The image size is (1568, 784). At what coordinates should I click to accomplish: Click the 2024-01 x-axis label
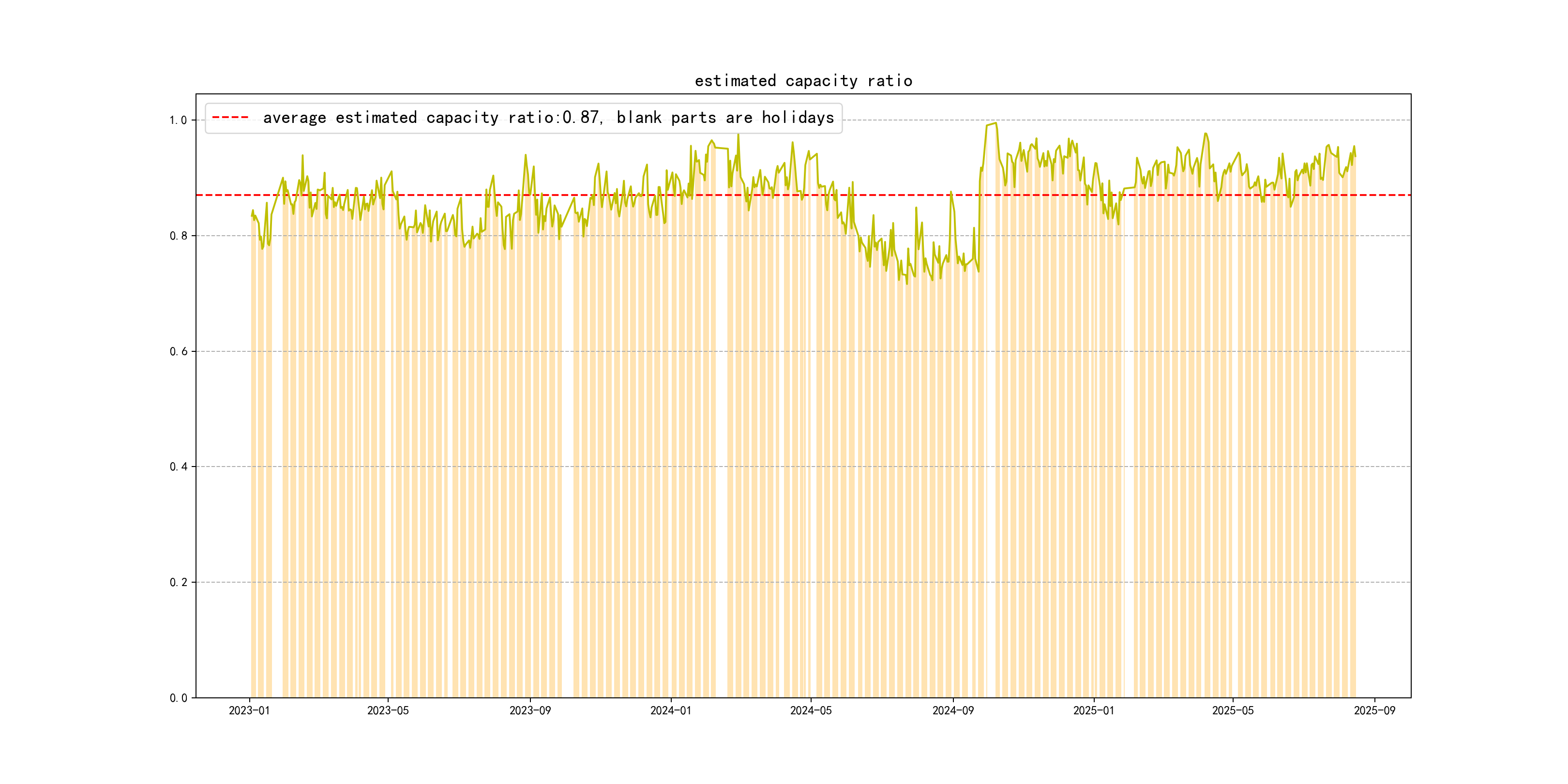[670, 710]
